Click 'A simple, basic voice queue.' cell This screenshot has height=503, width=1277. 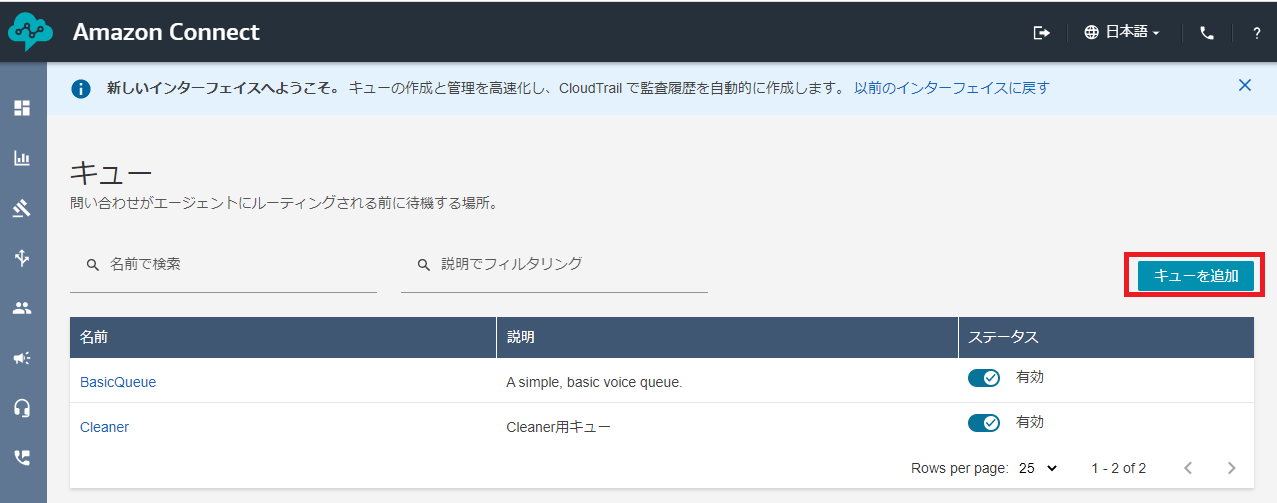(594, 382)
